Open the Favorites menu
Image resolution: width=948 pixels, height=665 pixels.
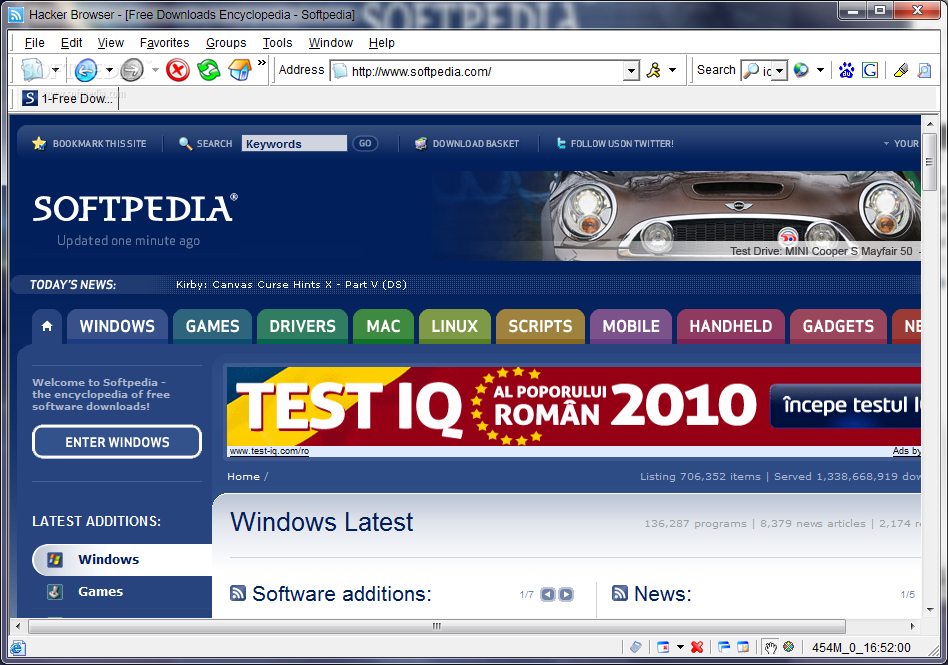click(164, 43)
